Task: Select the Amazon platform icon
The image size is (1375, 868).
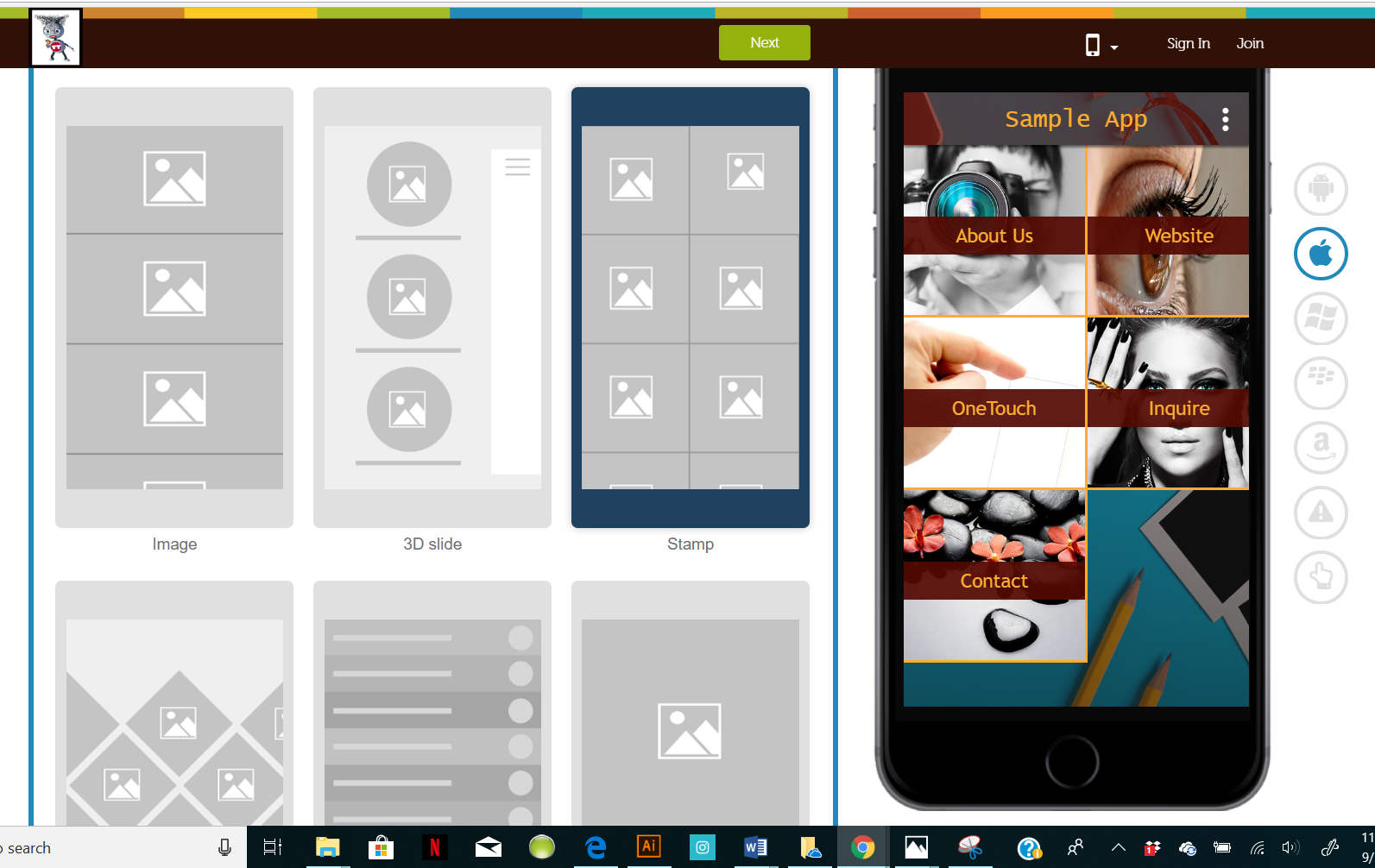Action: (1320, 447)
